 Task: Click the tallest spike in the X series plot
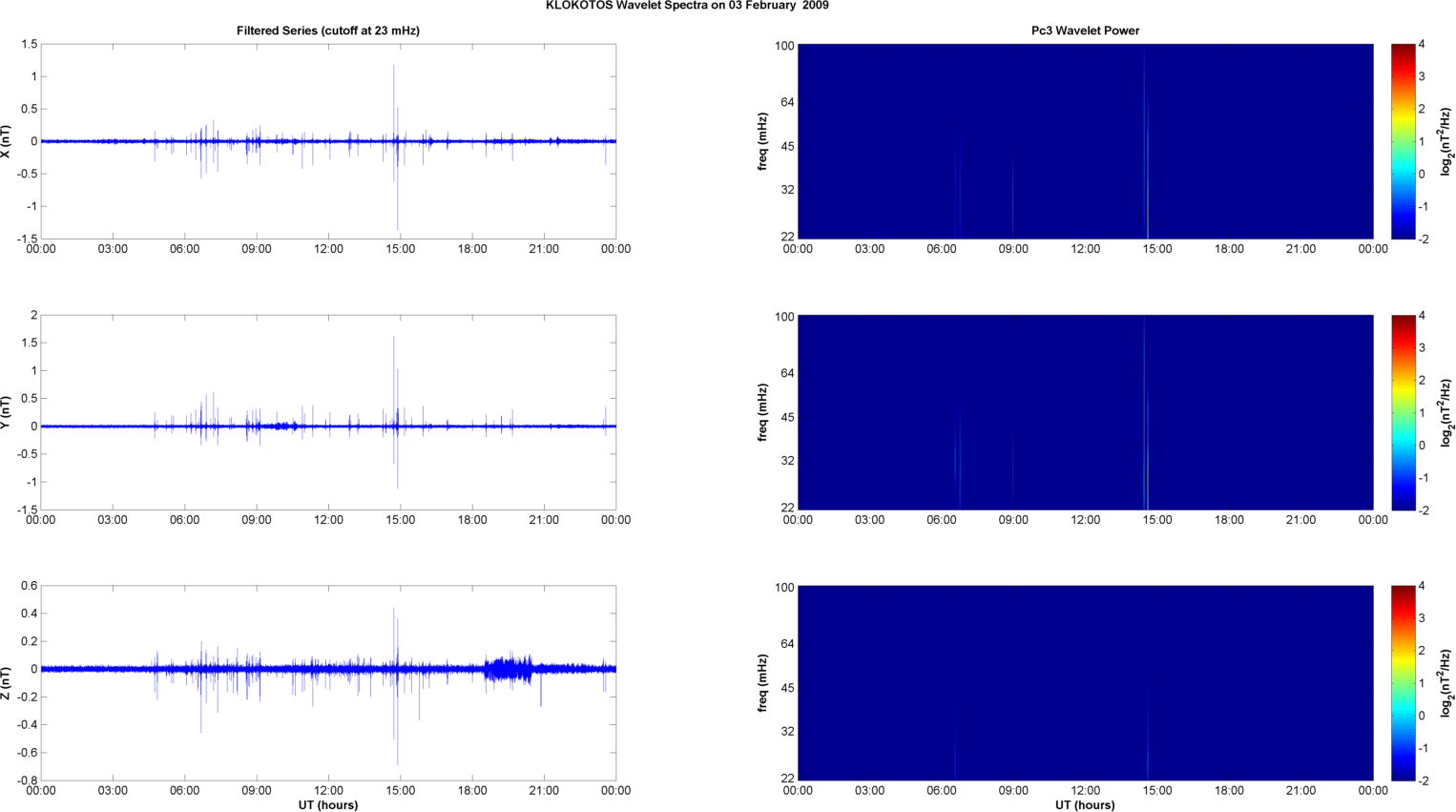click(x=394, y=86)
